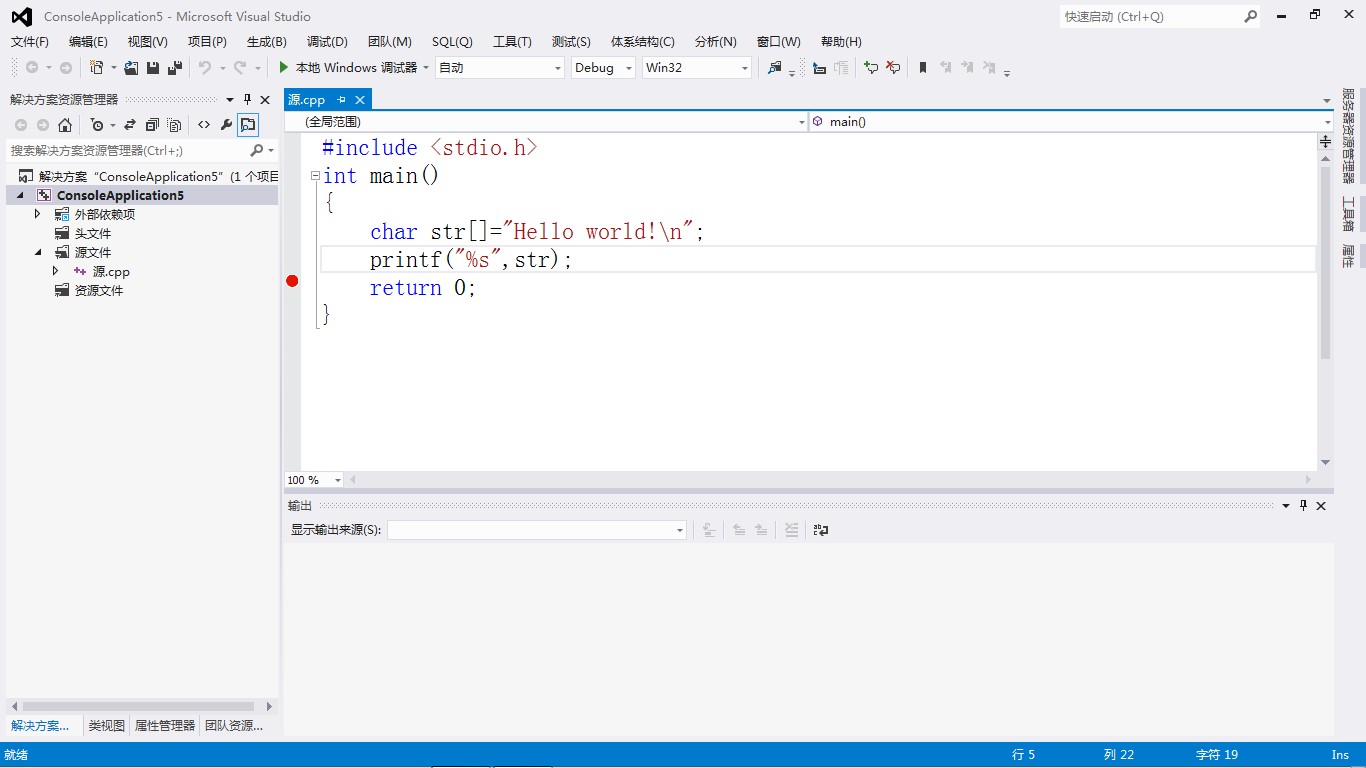Expand the 外部依赖项 tree node

38,214
